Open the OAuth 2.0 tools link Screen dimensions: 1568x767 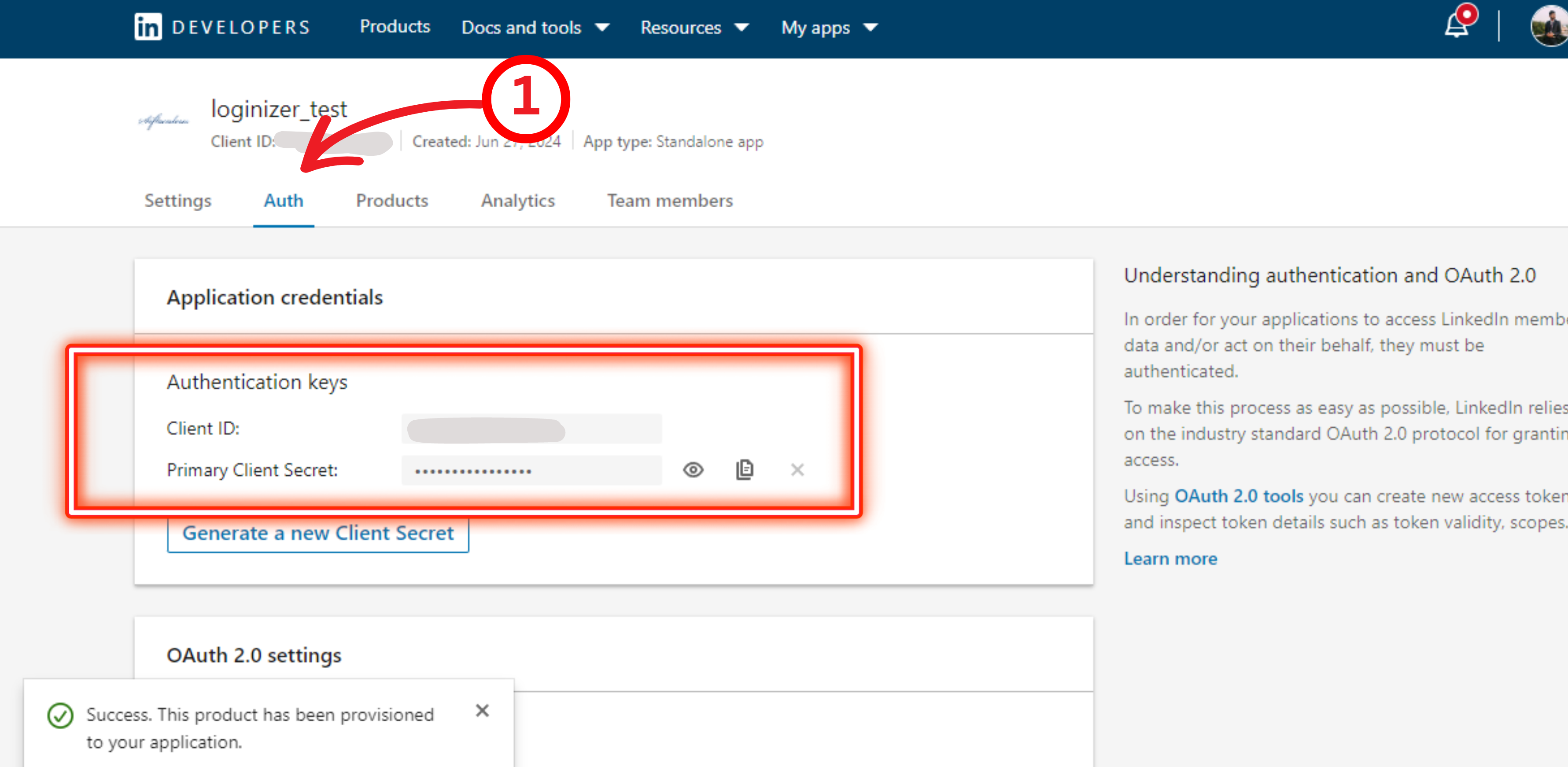click(x=1238, y=496)
